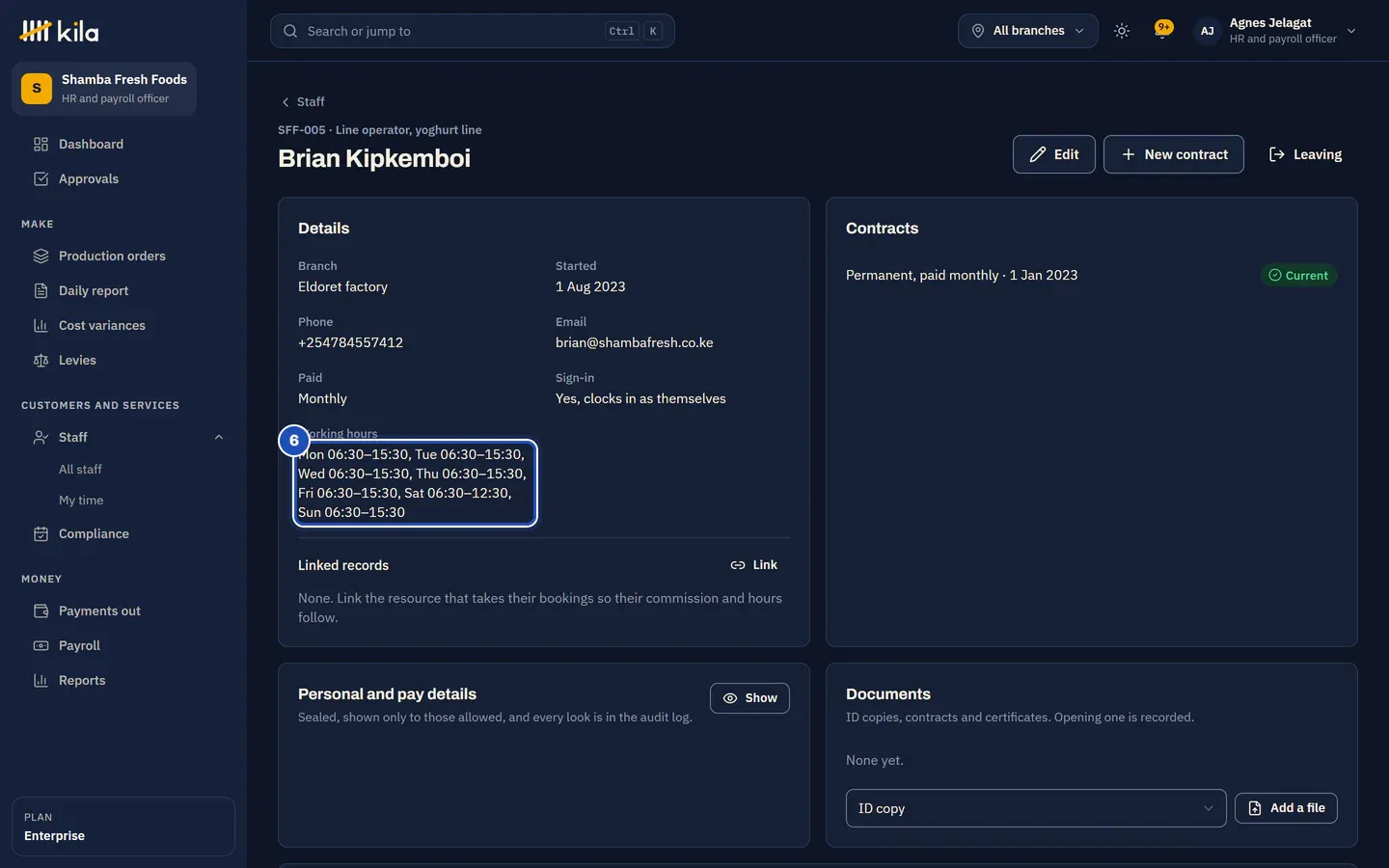
Task: Click Add a file button
Action: (x=1286, y=808)
